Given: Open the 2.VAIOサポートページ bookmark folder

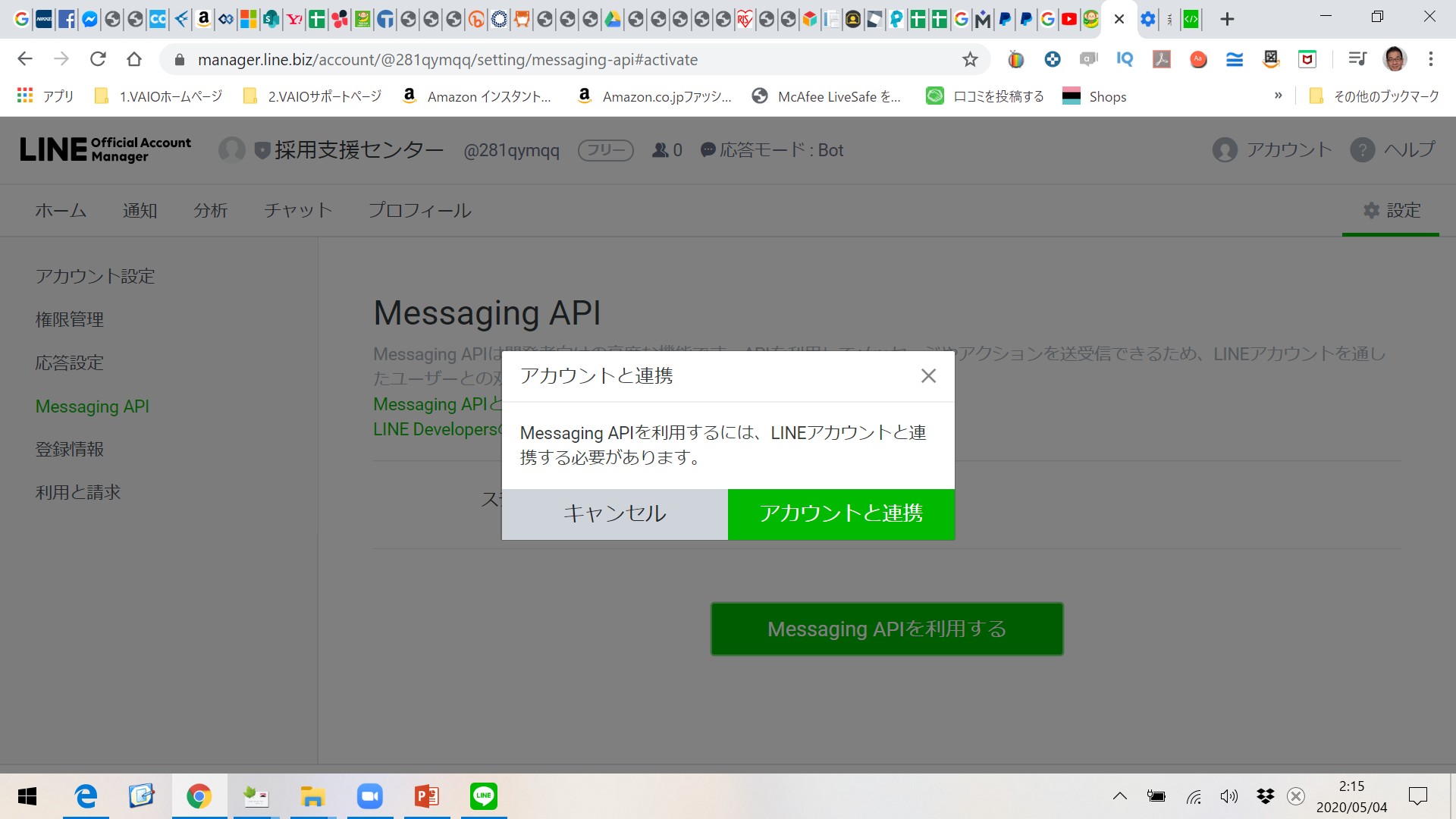Looking at the screenshot, I should click(x=312, y=96).
